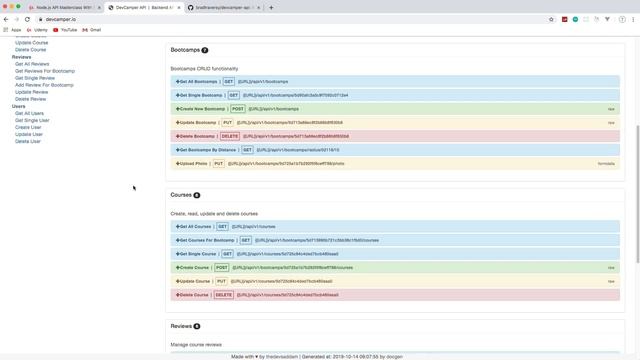Open sidebar link Get Single Review
The width and height of the screenshot is (640, 360).
point(35,78)
